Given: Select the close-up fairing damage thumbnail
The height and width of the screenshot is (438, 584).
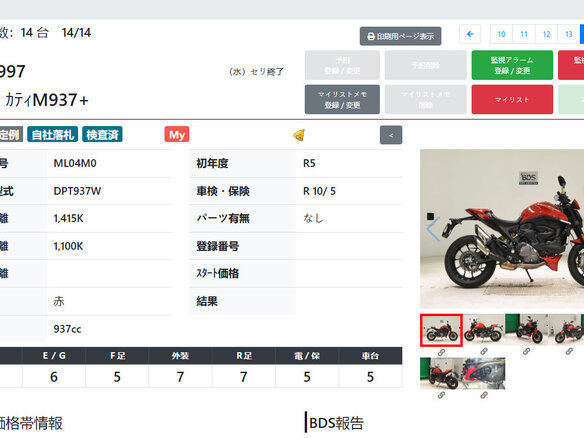Looking at the screenshot, I should click(x=484, y=374).
